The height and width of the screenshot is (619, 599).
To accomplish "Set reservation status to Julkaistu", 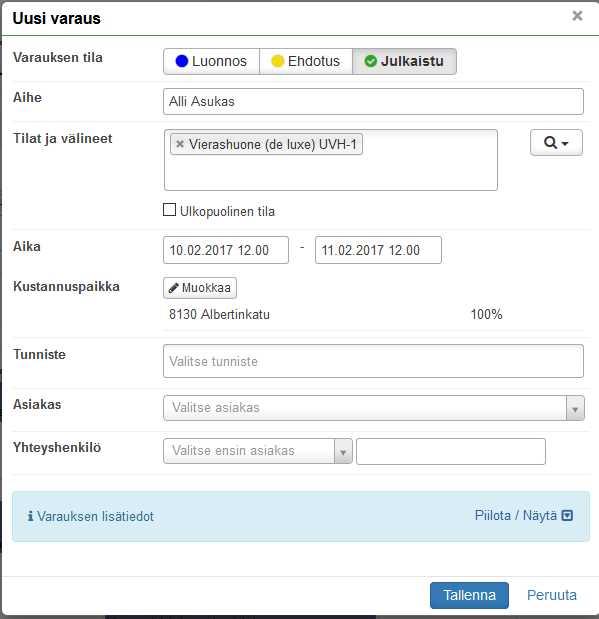I will pyautogui.click(x=404, y=61).
